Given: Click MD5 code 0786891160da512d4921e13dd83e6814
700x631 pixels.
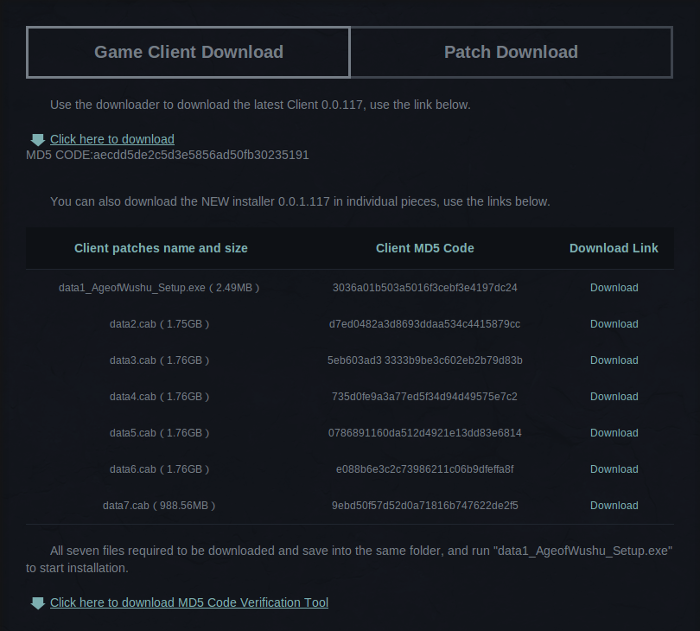Looking at the screenshot, I should [x=425, y=433].
